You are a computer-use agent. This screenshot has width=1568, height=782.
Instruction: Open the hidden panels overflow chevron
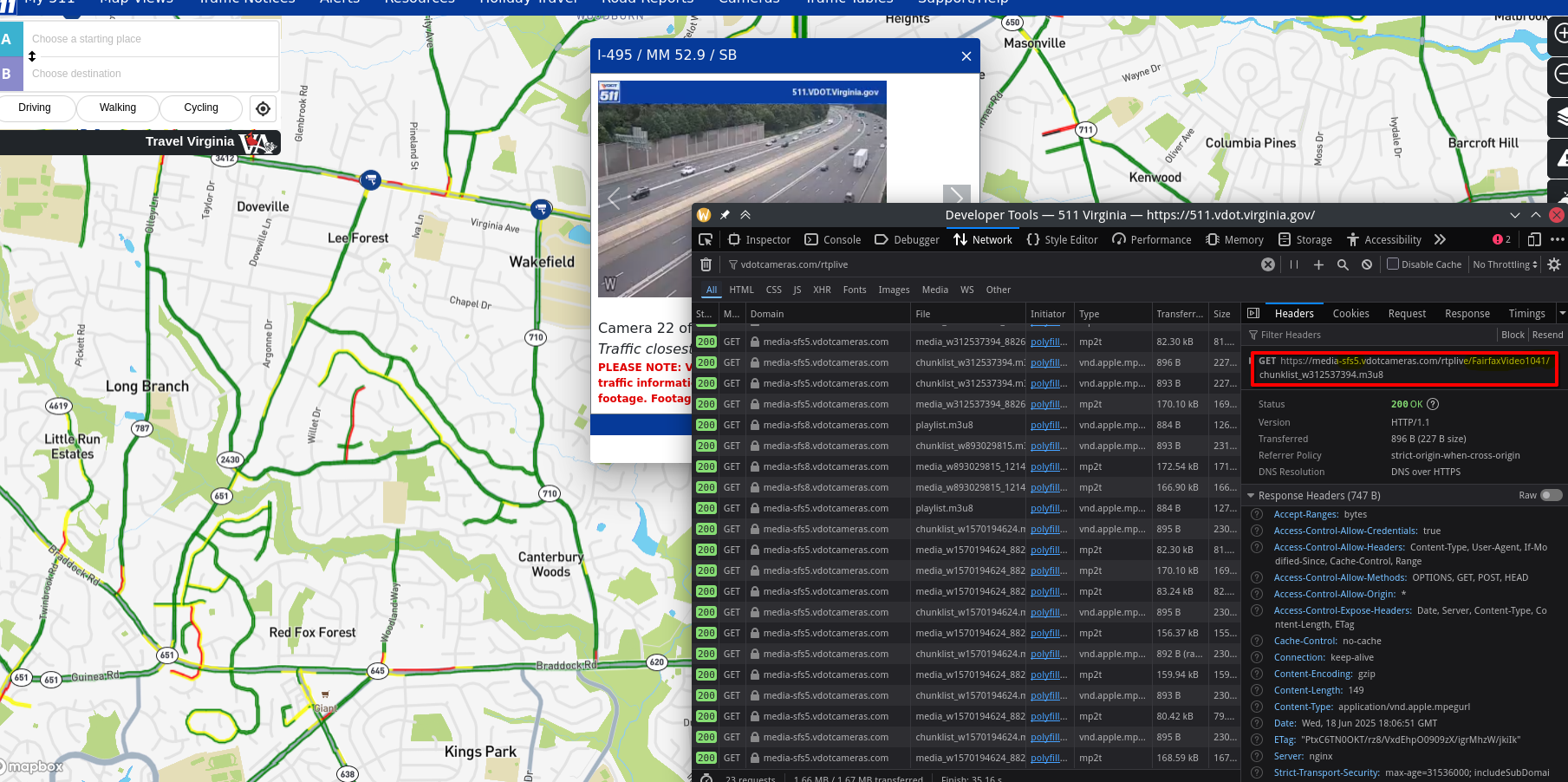(1440, 239)
